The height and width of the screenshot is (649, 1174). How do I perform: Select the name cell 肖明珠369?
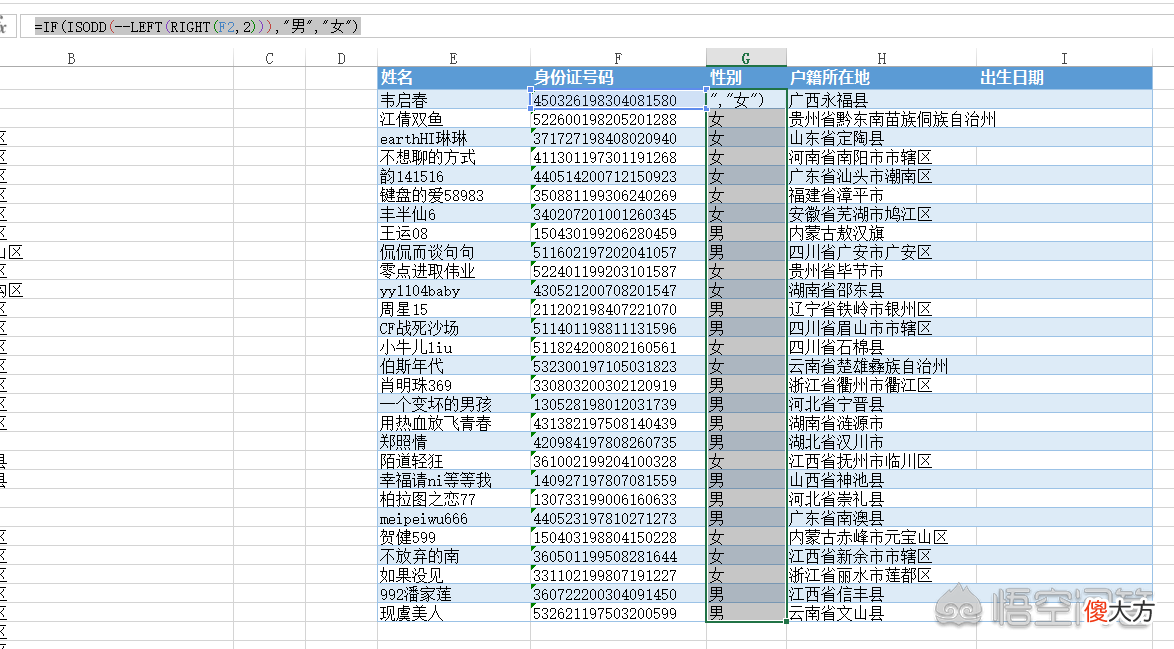tap(454, 385)
